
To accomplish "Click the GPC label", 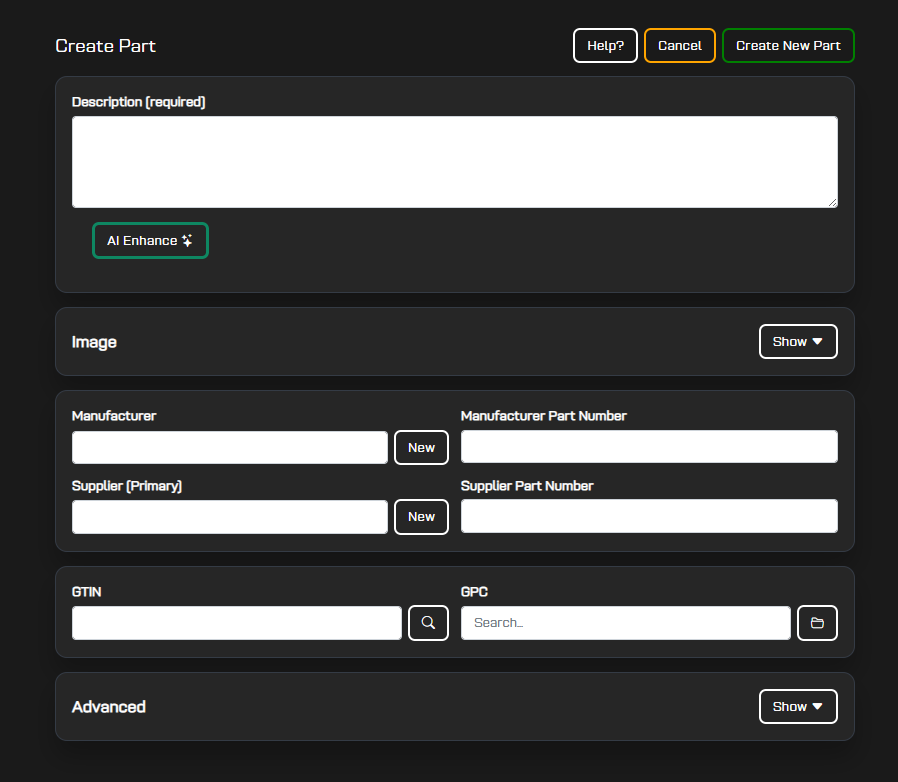I will (x=474, y=592).
